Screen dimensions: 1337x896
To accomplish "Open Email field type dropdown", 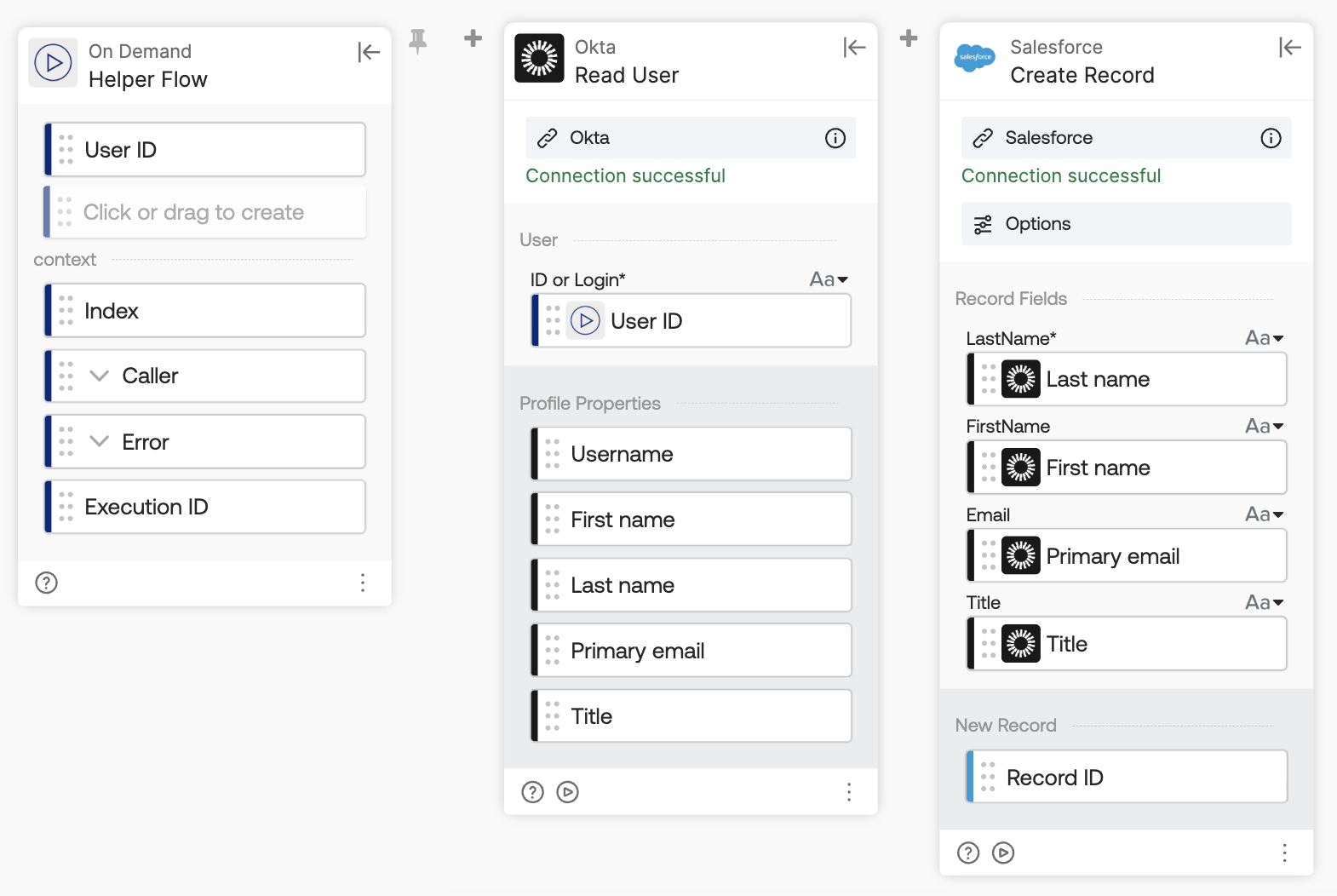I will 1264,514.
